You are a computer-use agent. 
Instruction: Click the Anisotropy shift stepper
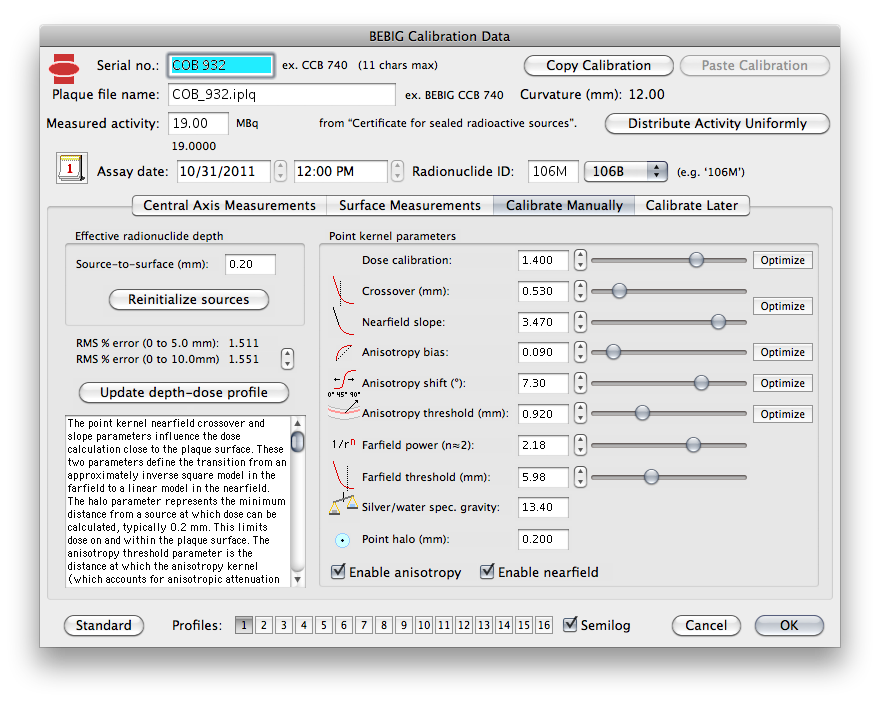(x=580, y=383)
